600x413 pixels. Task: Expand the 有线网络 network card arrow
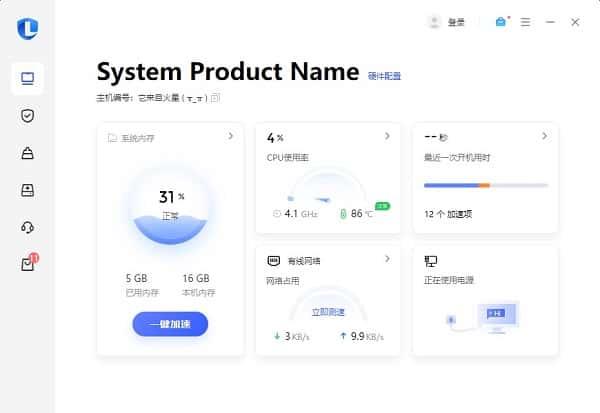click(387, 259)
